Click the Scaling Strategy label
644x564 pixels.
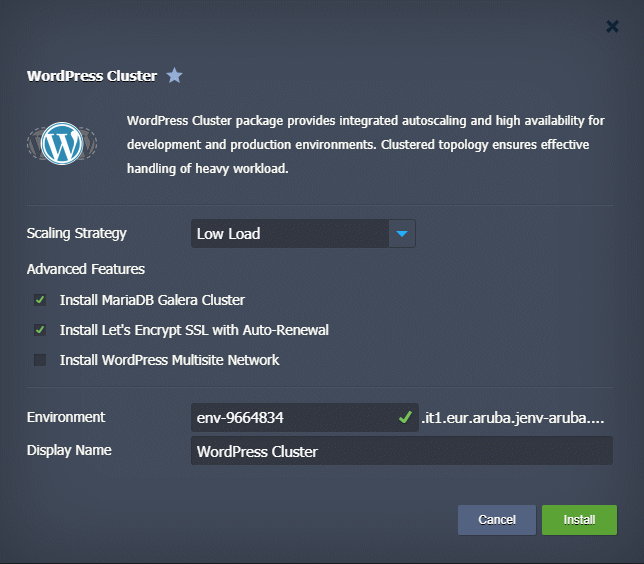coord(77,233)
